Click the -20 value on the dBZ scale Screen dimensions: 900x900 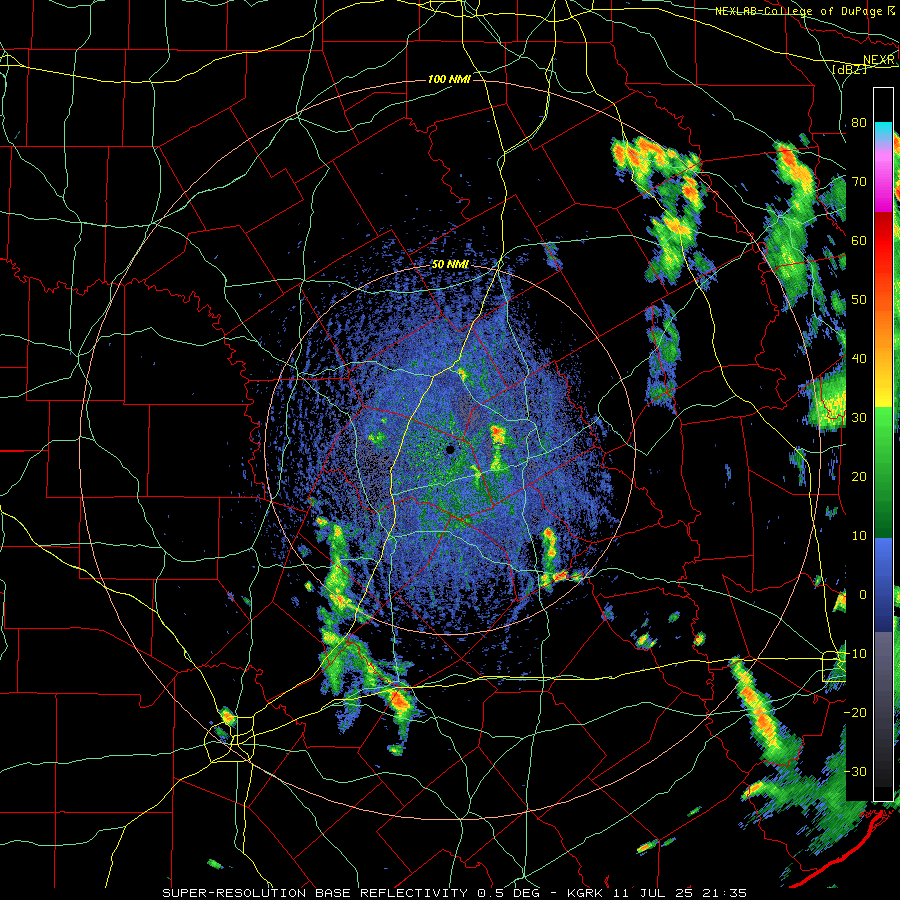tap(855, 713)
